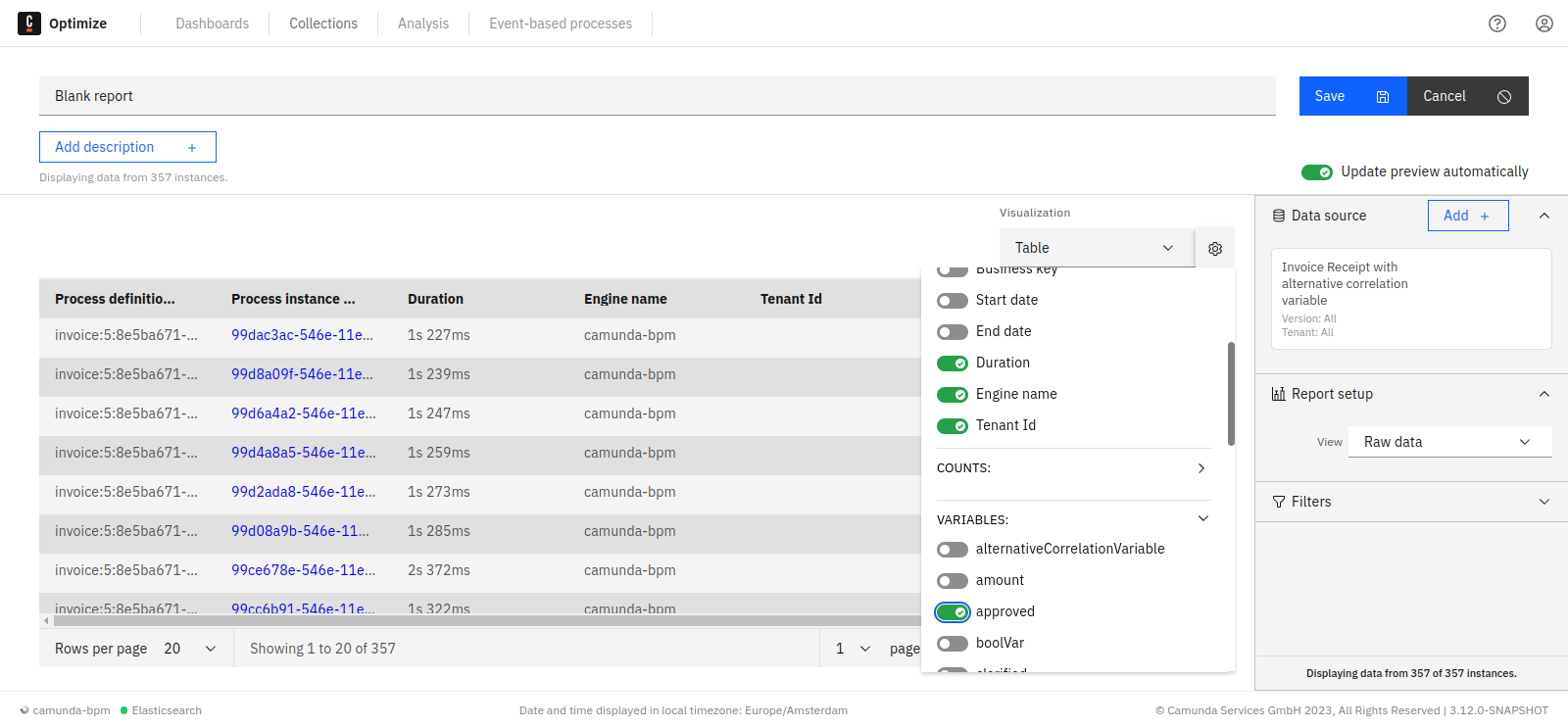Image resolution: width=1568 pixels, height=728 pixels.
Task: Open the Raw data view dropdown
Action: click(x=1448, y=442)
